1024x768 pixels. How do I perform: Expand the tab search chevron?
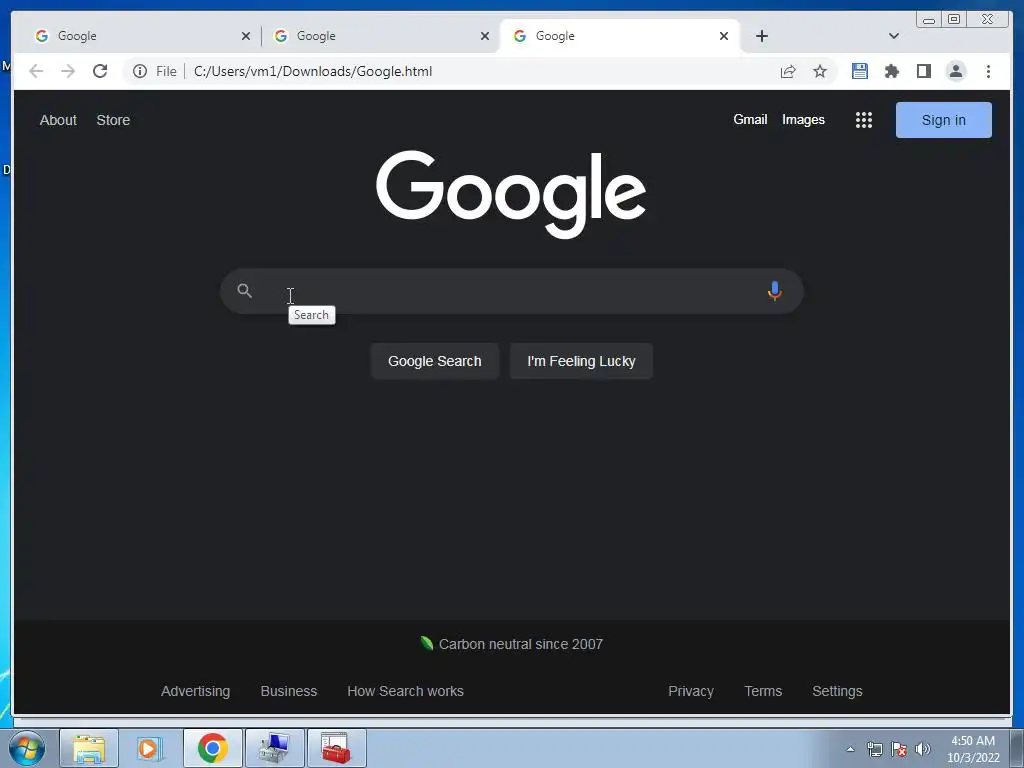pyautogui.click(x=894, y=36)
